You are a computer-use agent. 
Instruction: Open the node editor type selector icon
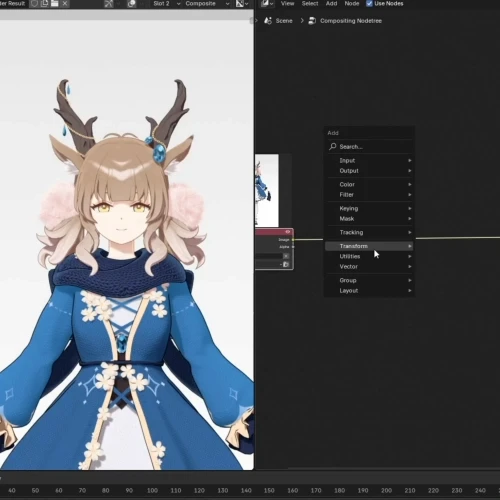pos(267,4)
